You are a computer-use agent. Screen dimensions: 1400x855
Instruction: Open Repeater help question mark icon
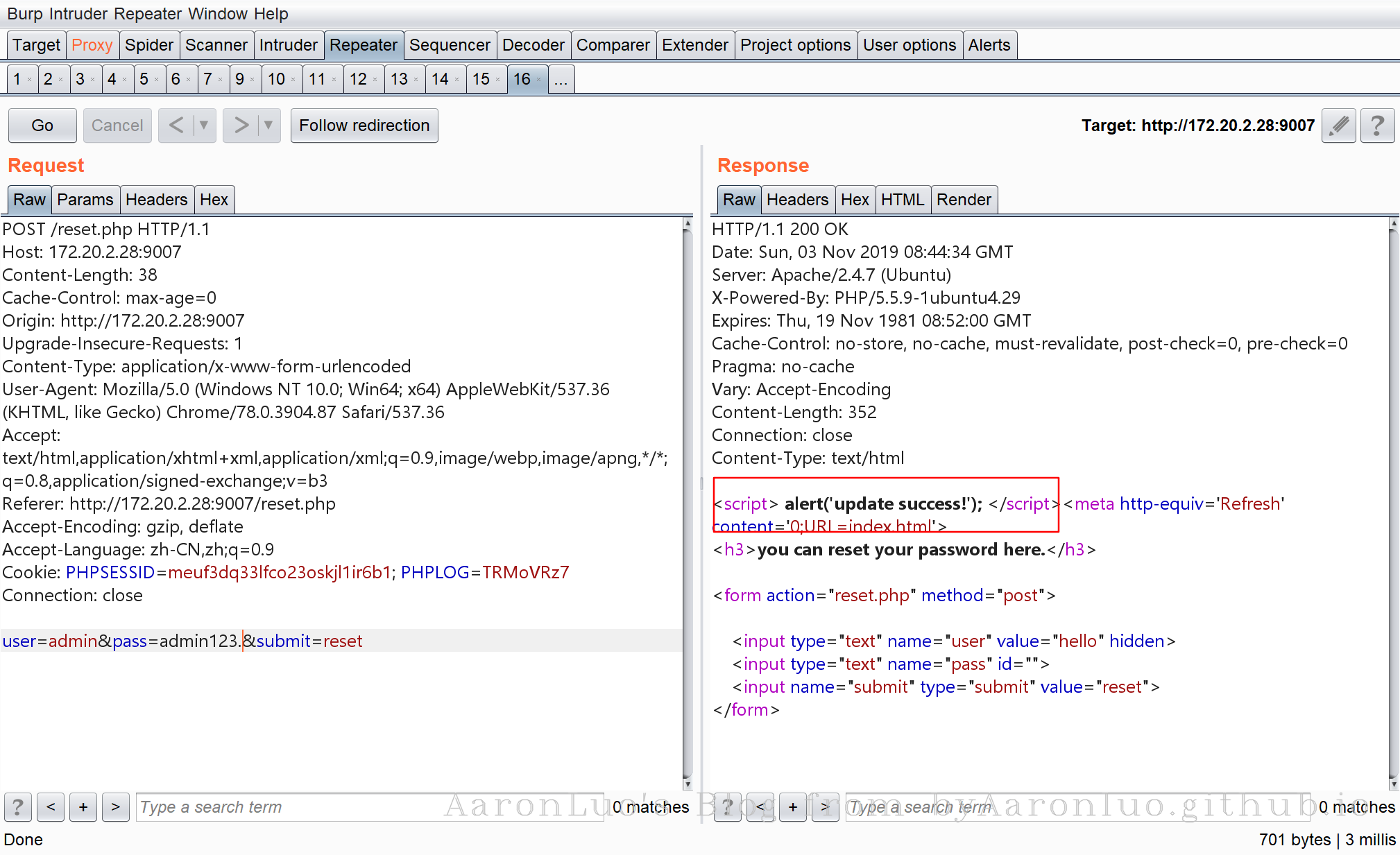pos(1378,126)
